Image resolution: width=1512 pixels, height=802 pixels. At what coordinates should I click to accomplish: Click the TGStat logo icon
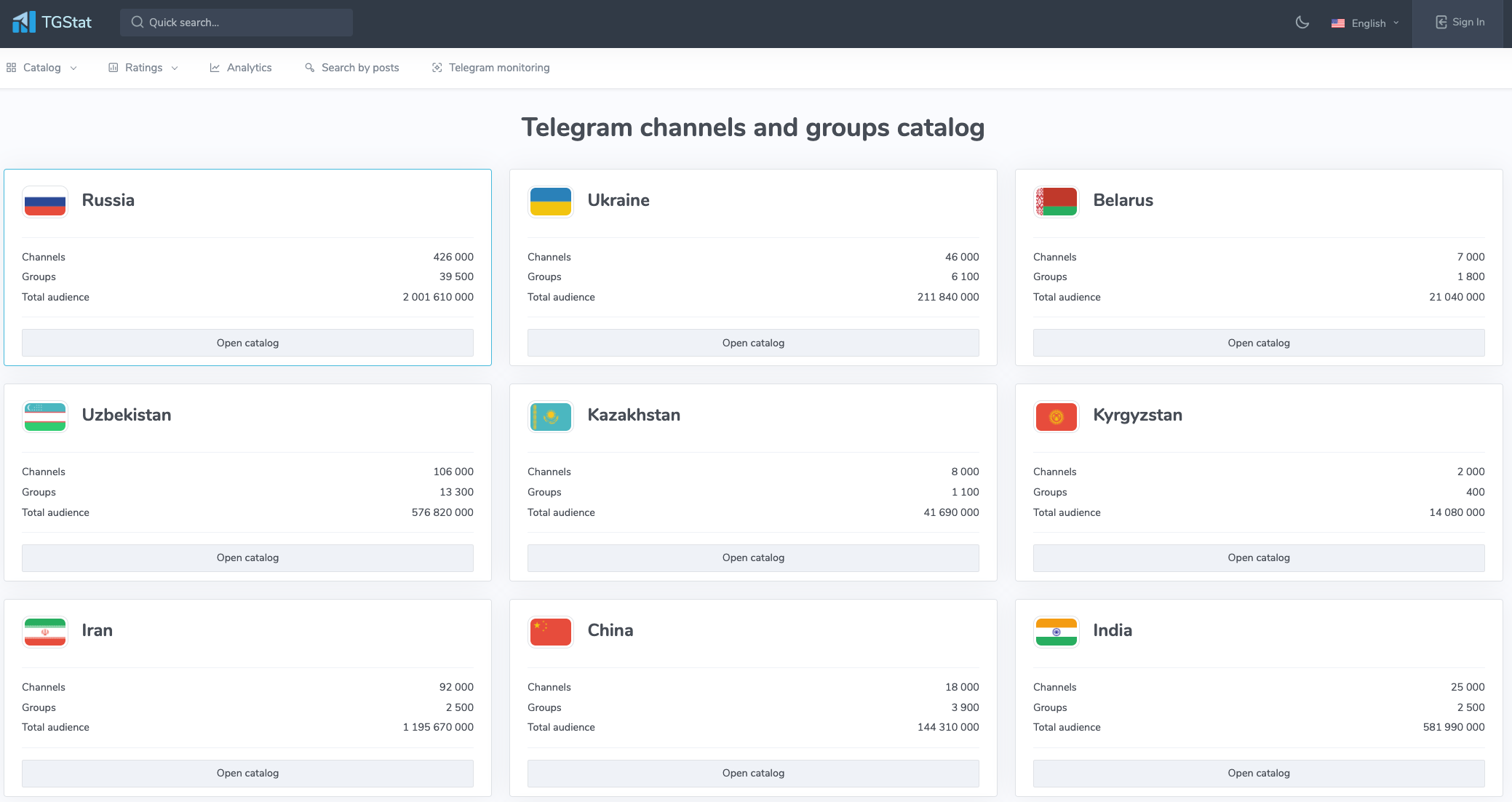pos(23,23)
